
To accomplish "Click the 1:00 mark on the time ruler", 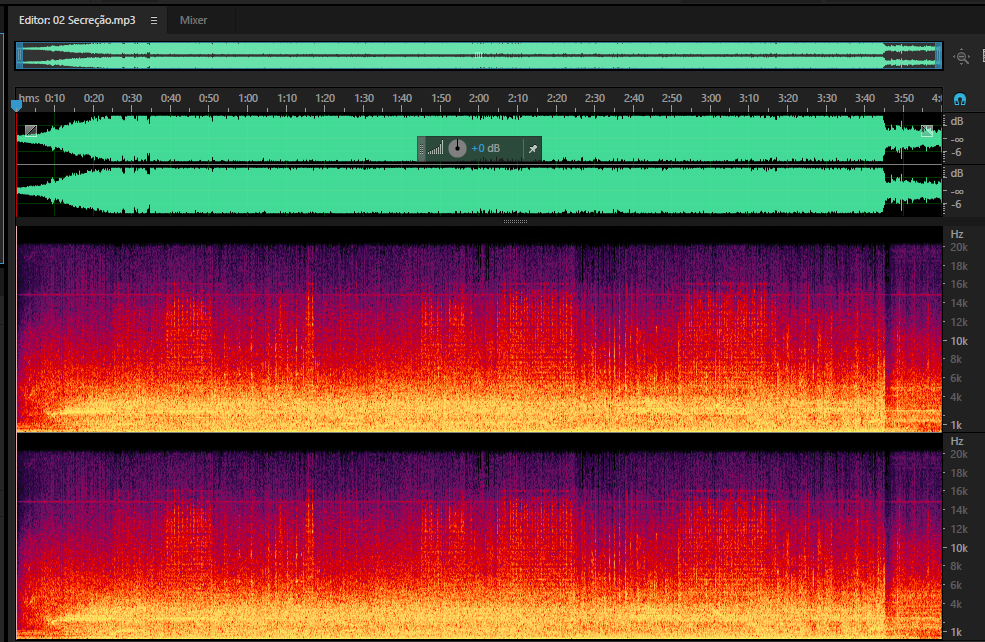I will (248, 98).
